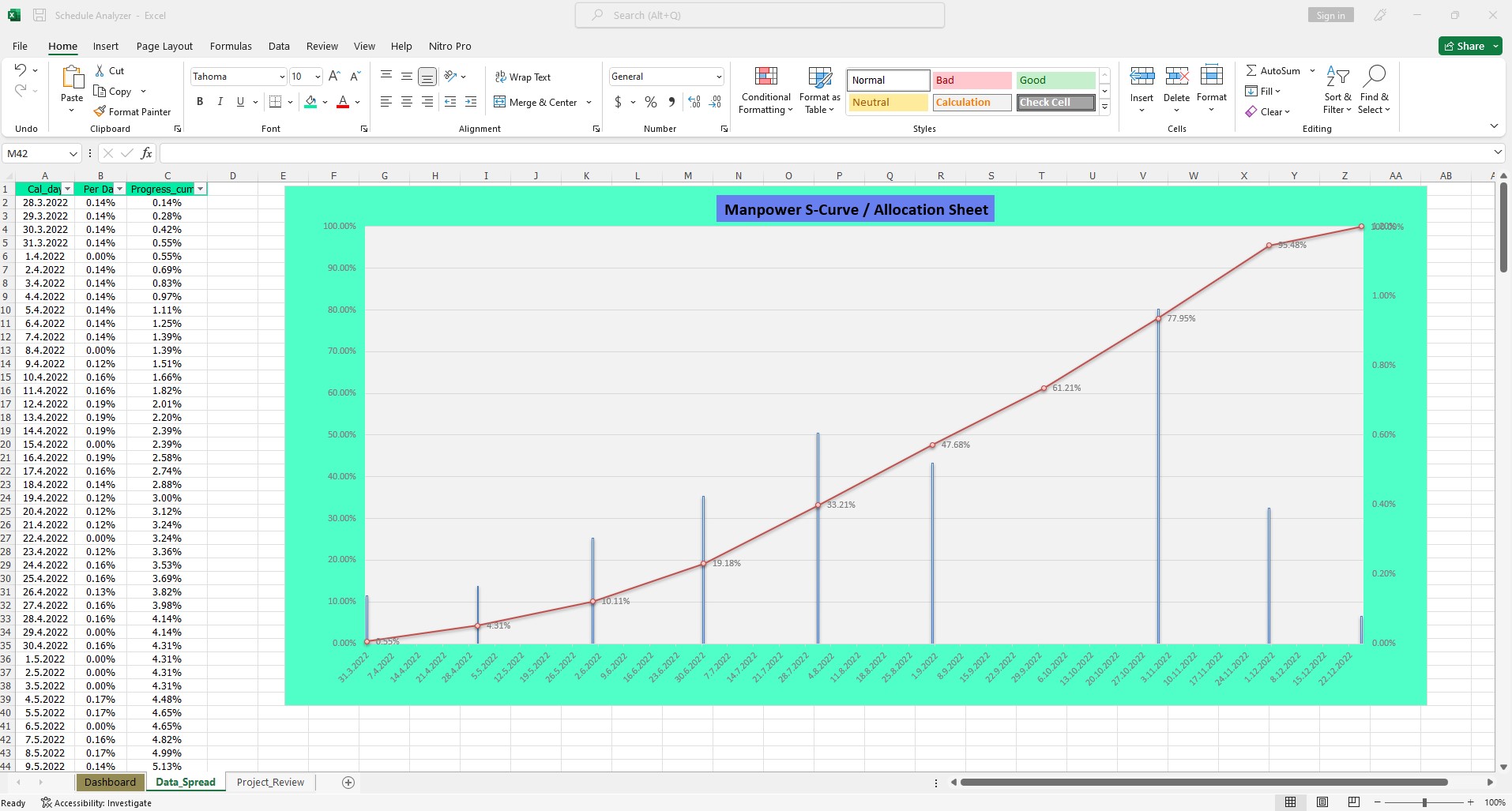Apply the Bad cell style swatch
The width and height of the screenshot is (1512, 811).
coord(972,80)
